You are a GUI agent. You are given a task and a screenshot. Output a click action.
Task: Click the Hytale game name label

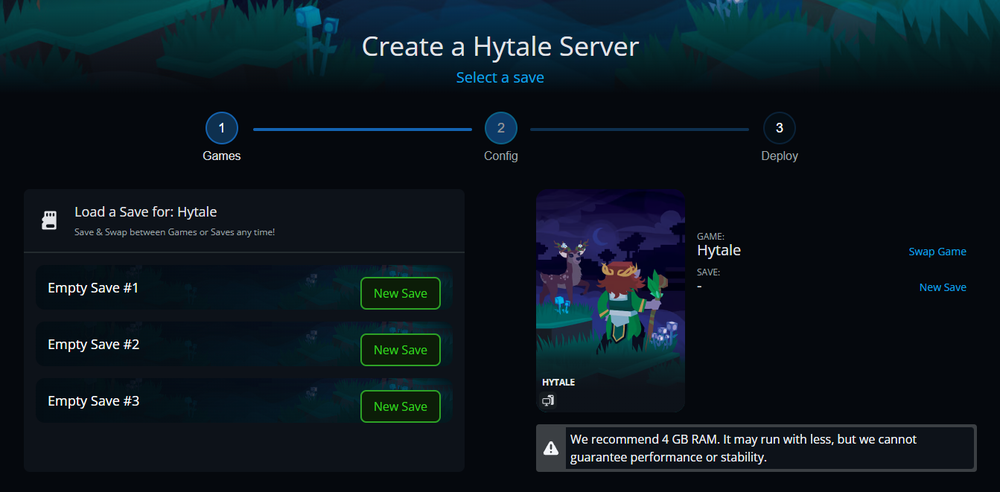click(x=719, y=250)
